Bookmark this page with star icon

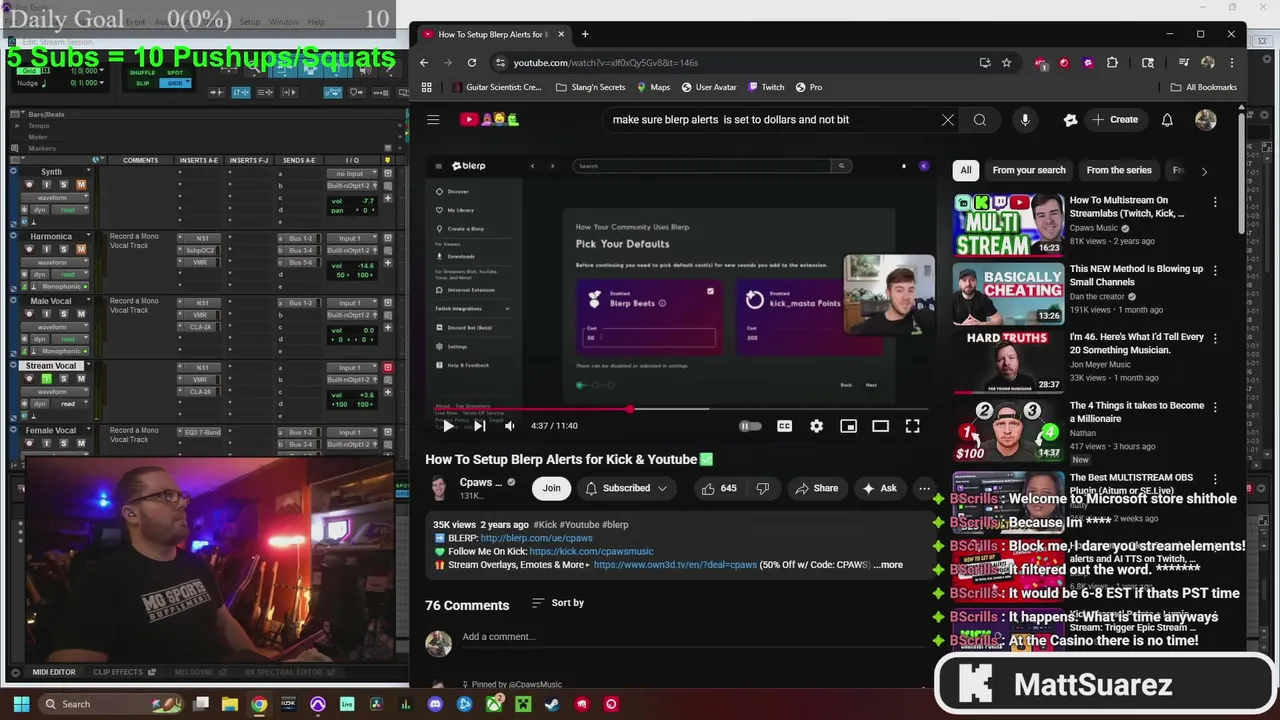pyautogui.click(x=1006, y=62)
